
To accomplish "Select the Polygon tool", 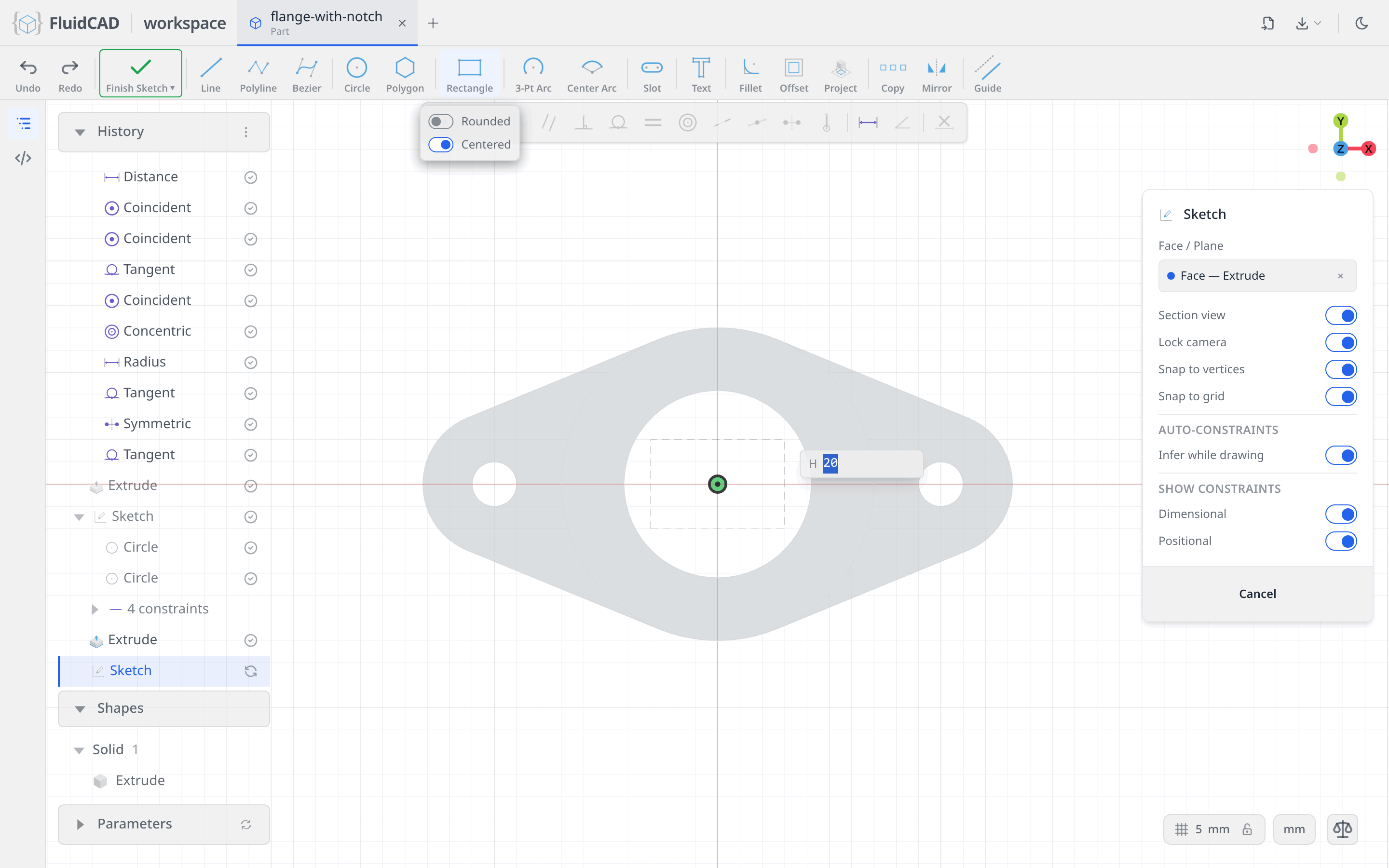I will (x=405, y=75).
